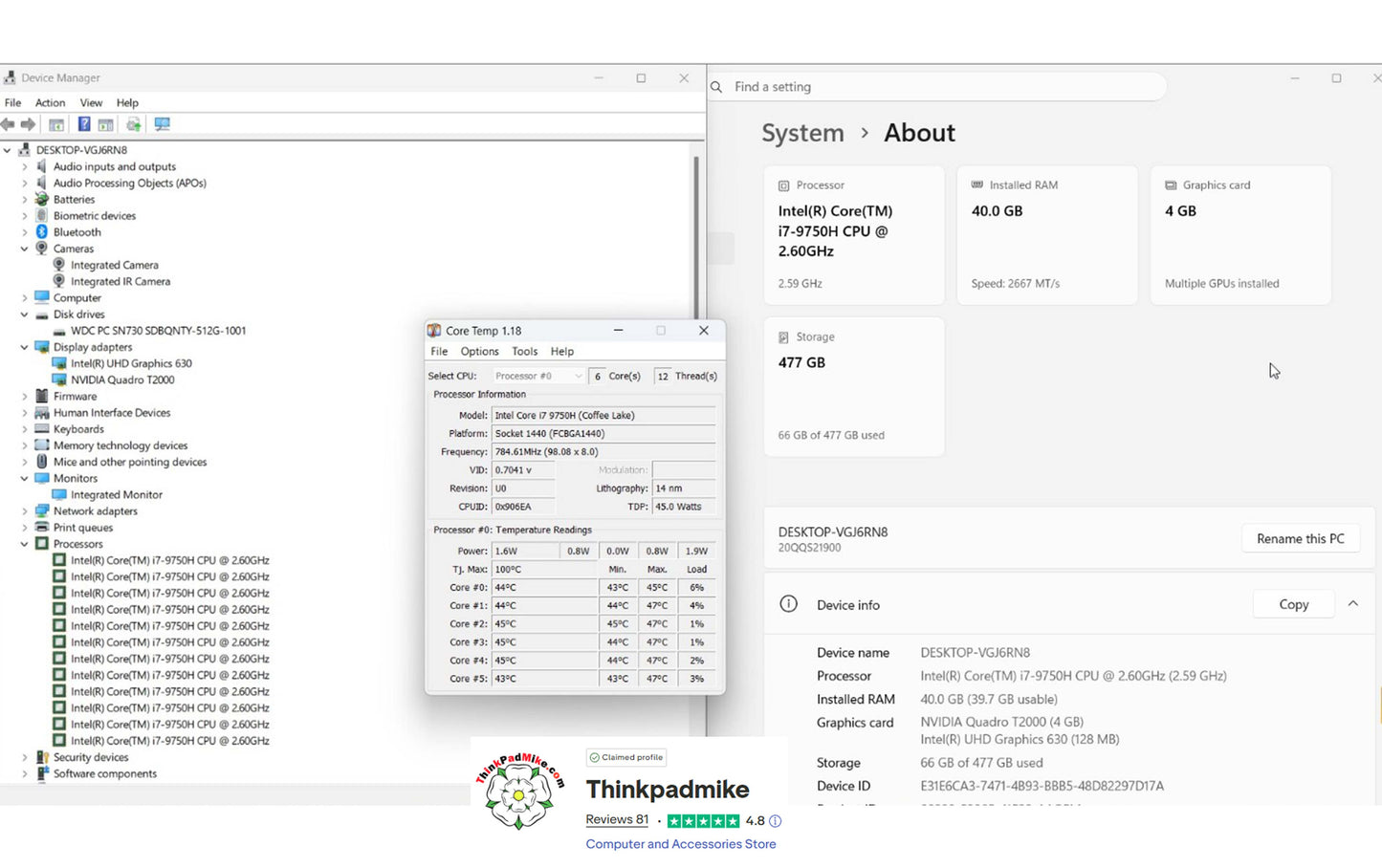Click the search magnifier icon in Settings
1382x868 pixels.
click(716, 87)
